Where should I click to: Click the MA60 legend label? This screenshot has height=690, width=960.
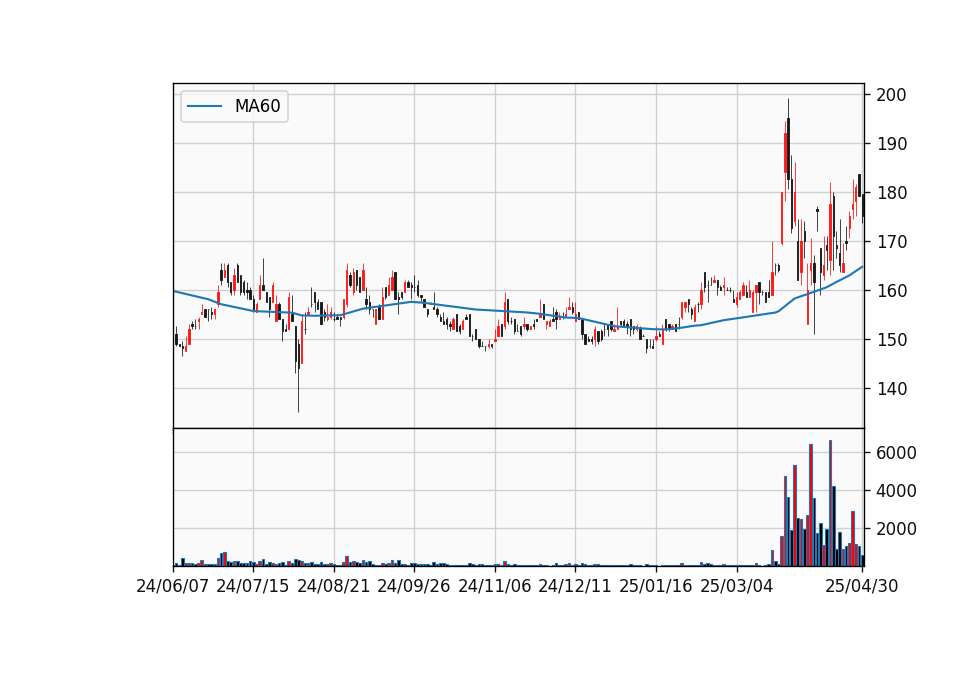(x=257, y=106)
